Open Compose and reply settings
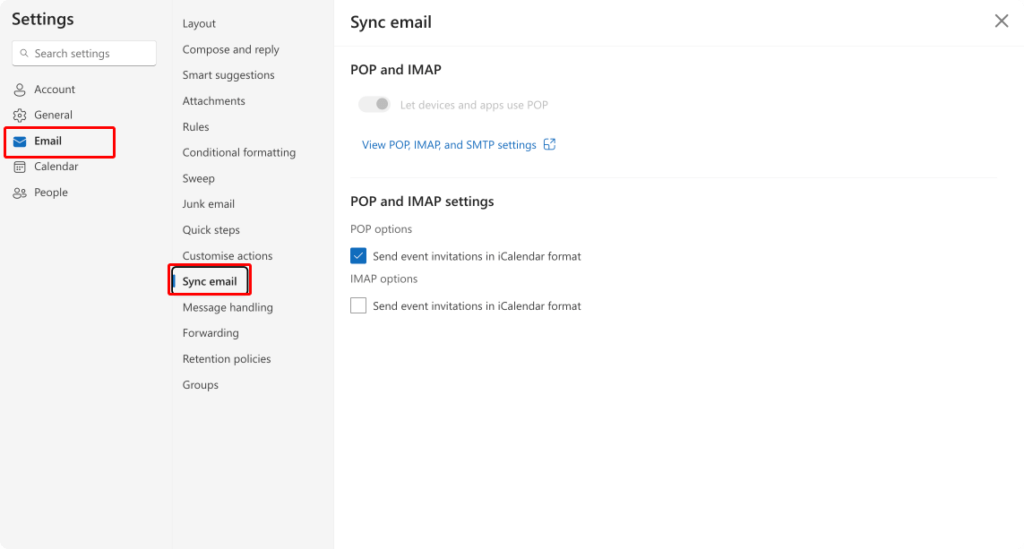This screenshot has height=549, width=1024. (x=231, y=50)
